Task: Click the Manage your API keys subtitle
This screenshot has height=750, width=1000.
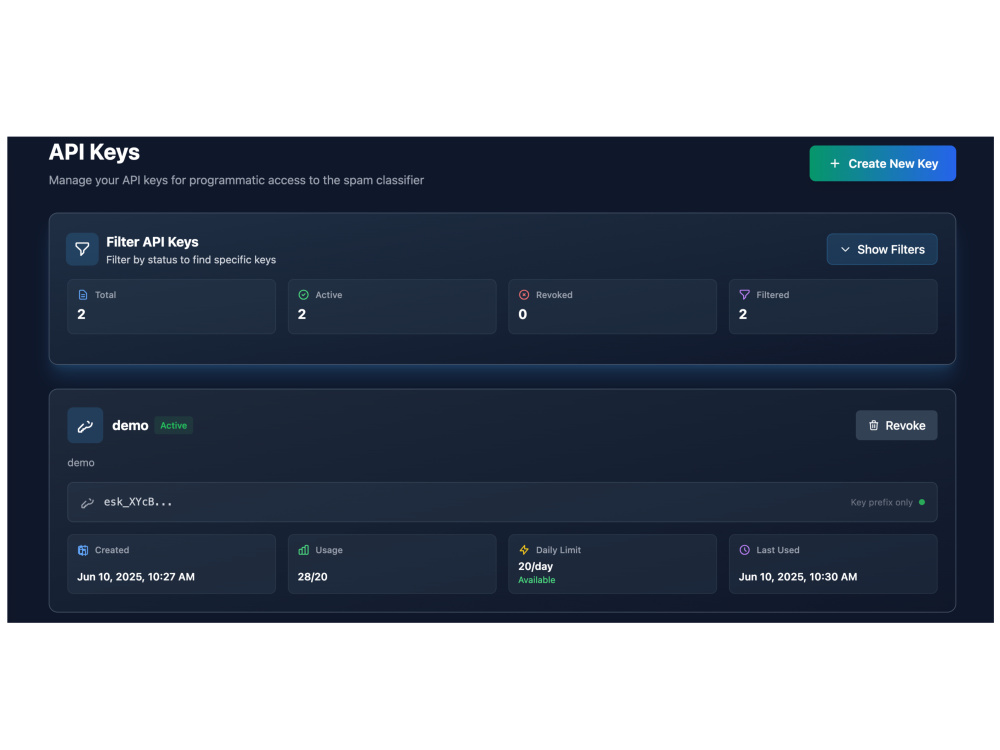Action: 236,180
